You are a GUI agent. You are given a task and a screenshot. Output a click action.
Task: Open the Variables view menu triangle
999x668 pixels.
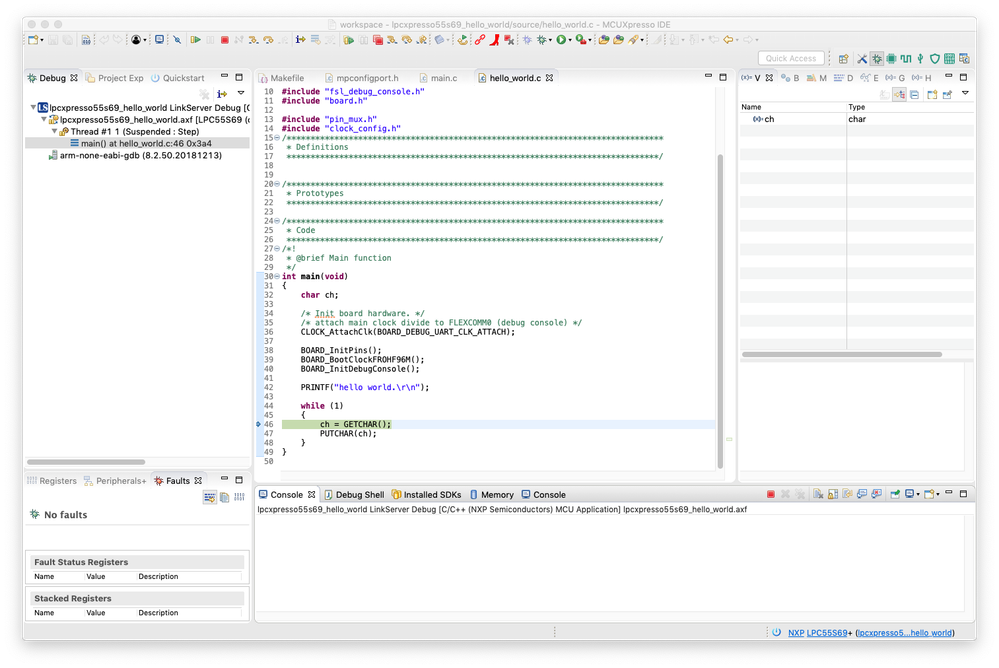tap(965, 93)
